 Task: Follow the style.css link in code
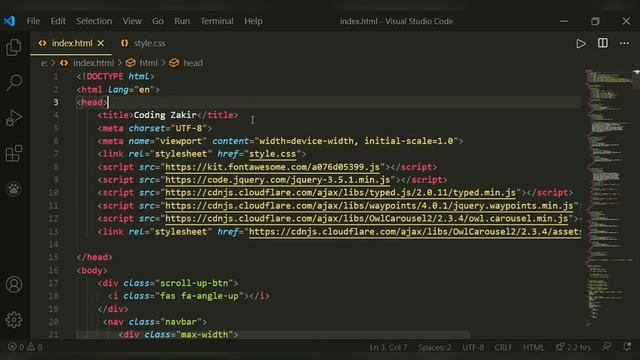tap(272, 154)
